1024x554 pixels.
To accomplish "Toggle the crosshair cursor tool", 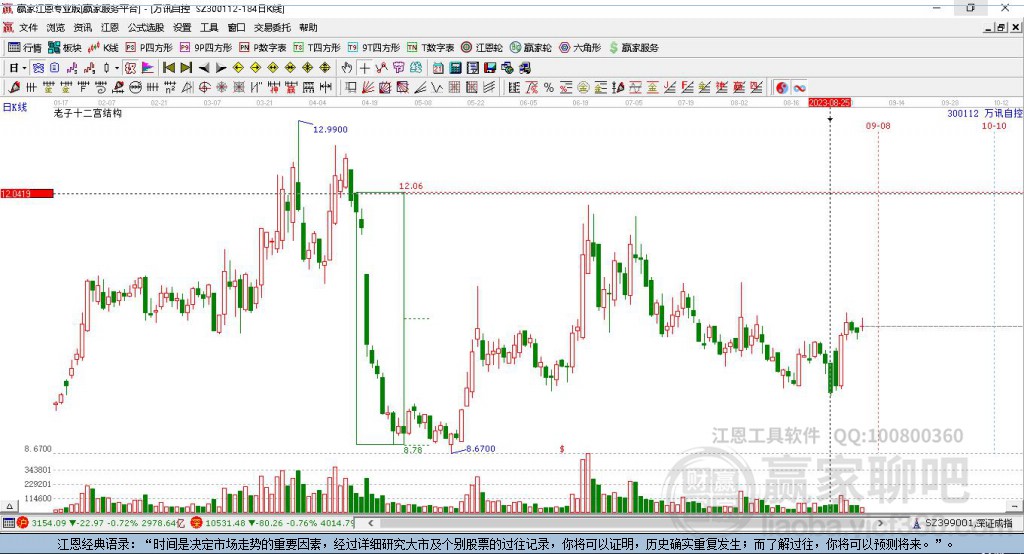I will tap(364, 68).
